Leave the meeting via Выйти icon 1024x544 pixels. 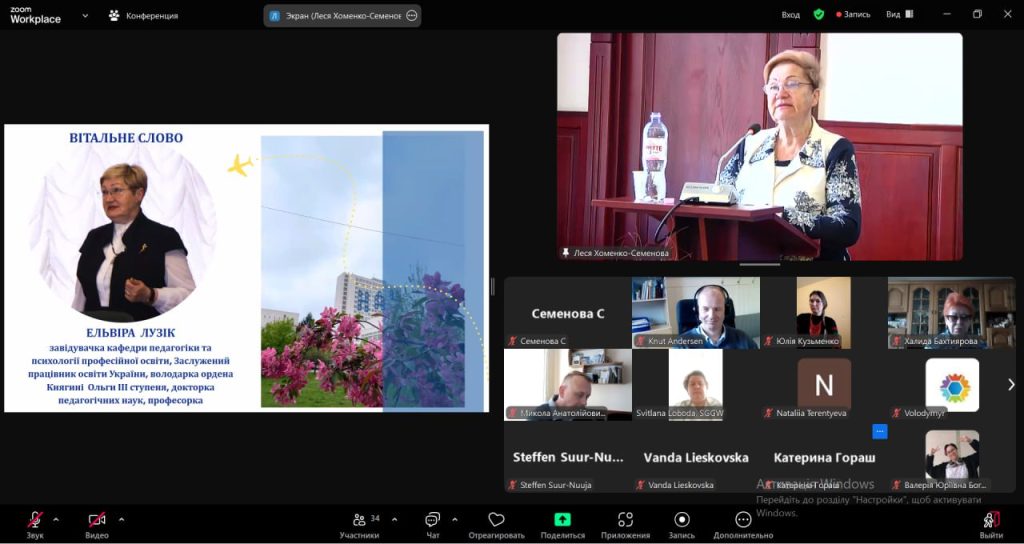pyautogui.click(x=991, y=520)
